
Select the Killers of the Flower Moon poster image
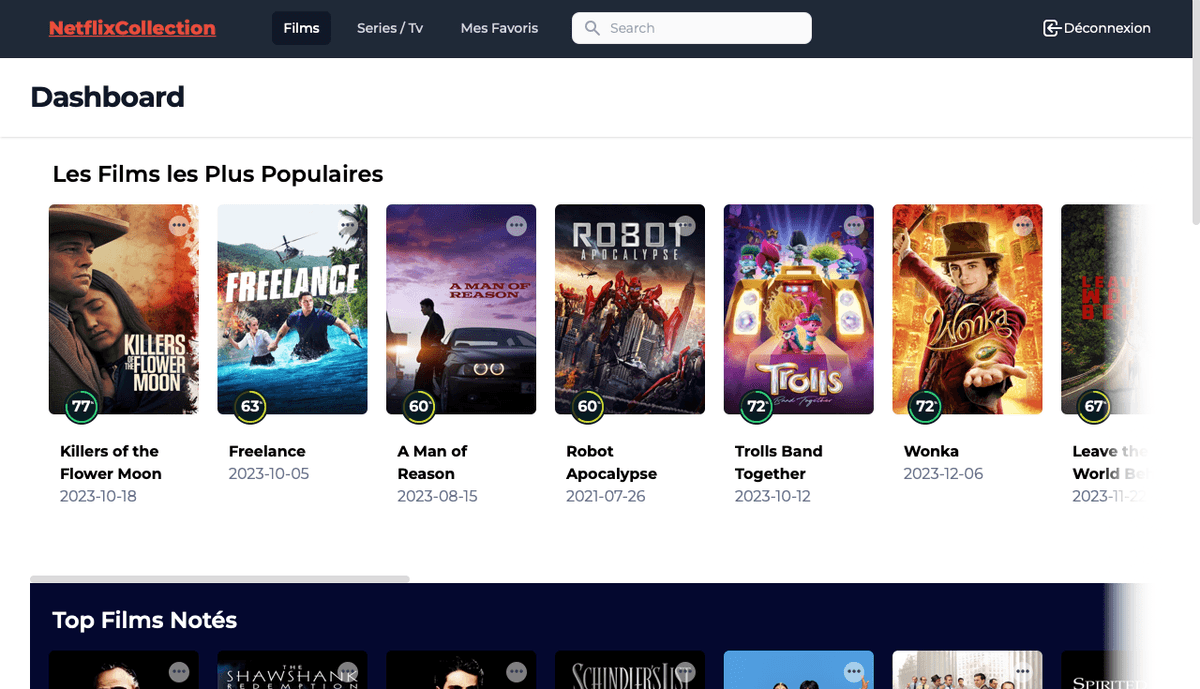click(124, 309)
